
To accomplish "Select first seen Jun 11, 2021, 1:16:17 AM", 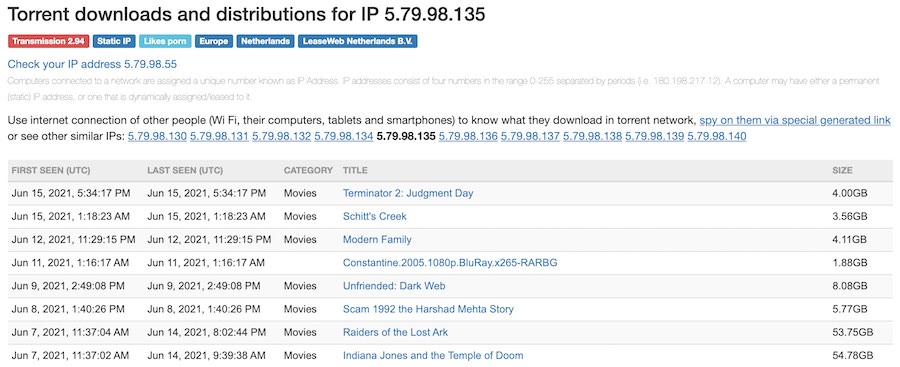I will point(71,263).
